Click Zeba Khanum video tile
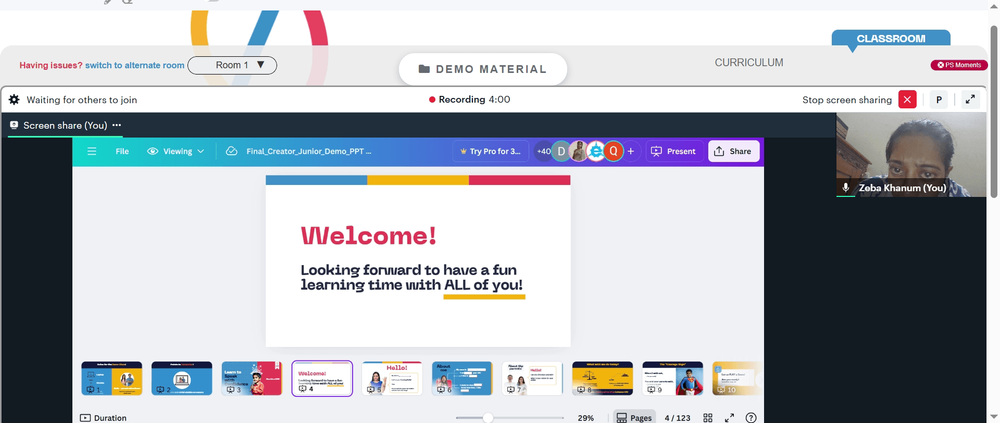Screen dimensions: 1000x423 pos(911,154)
